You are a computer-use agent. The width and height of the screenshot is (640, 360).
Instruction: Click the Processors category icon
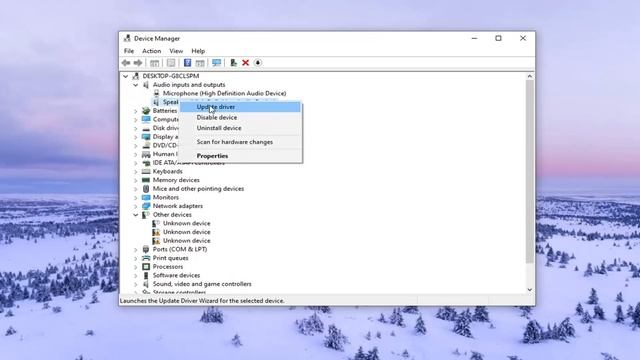(x=146, y=267)
